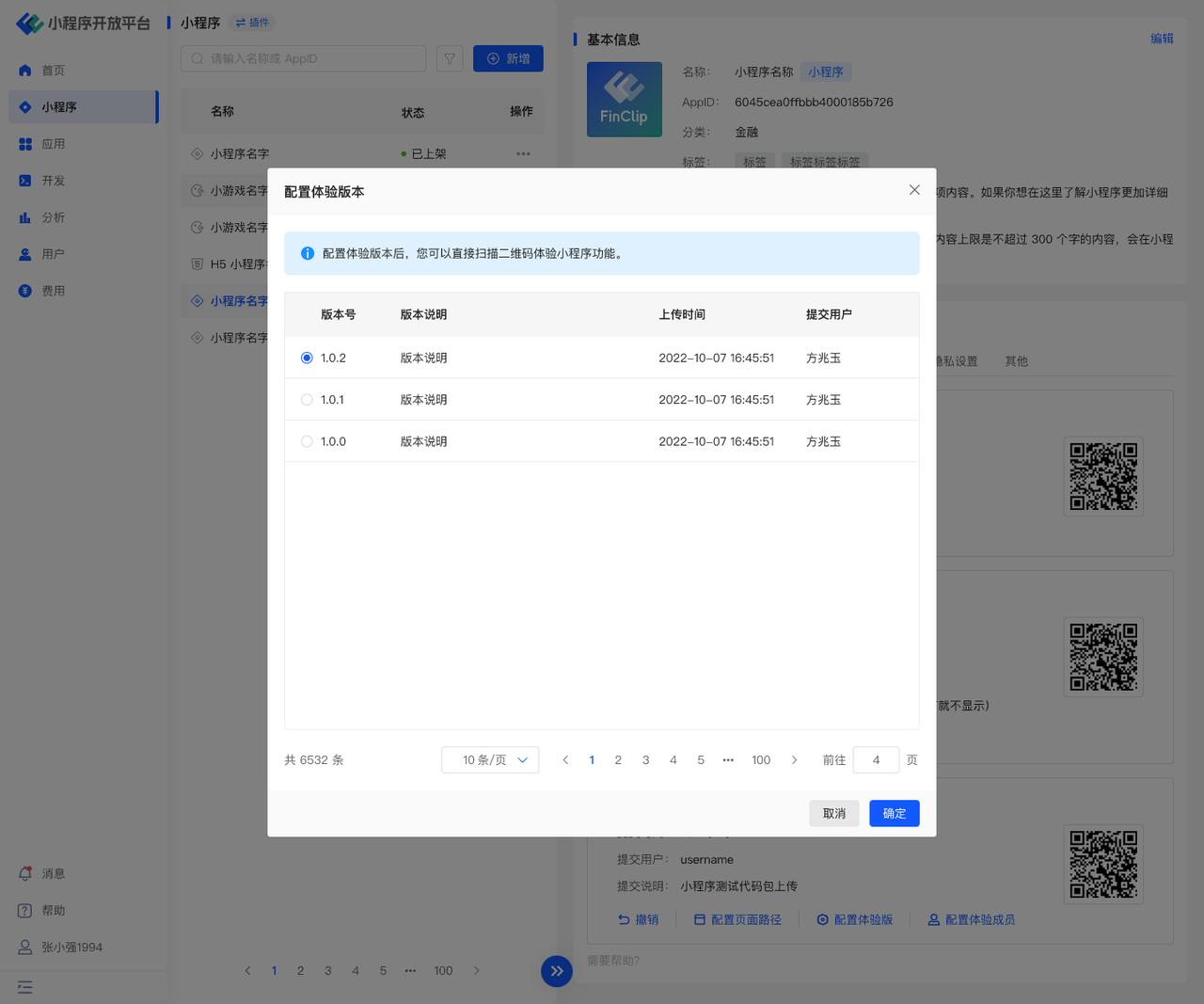Click the 帮助 help icon in sidebar
1204x1004 pixels.
click(x=25, y=910)
